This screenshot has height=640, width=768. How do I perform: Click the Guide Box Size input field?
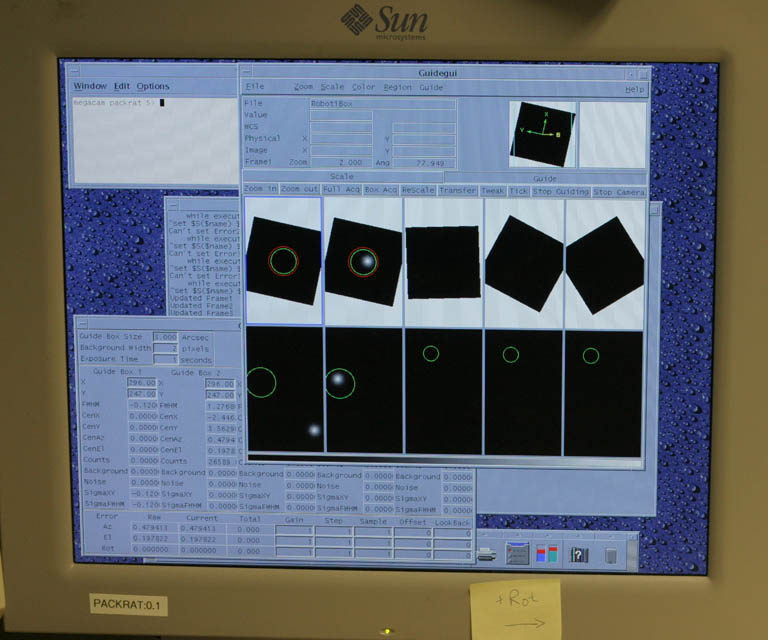pos(165,337)
